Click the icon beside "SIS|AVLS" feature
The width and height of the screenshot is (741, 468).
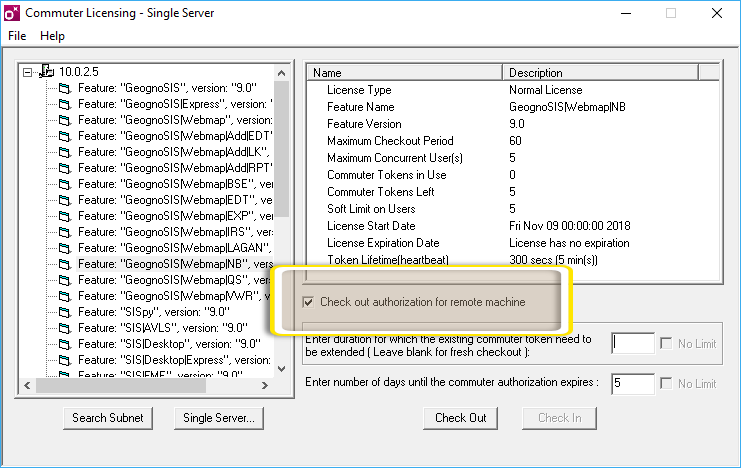(x=65, y=329)
